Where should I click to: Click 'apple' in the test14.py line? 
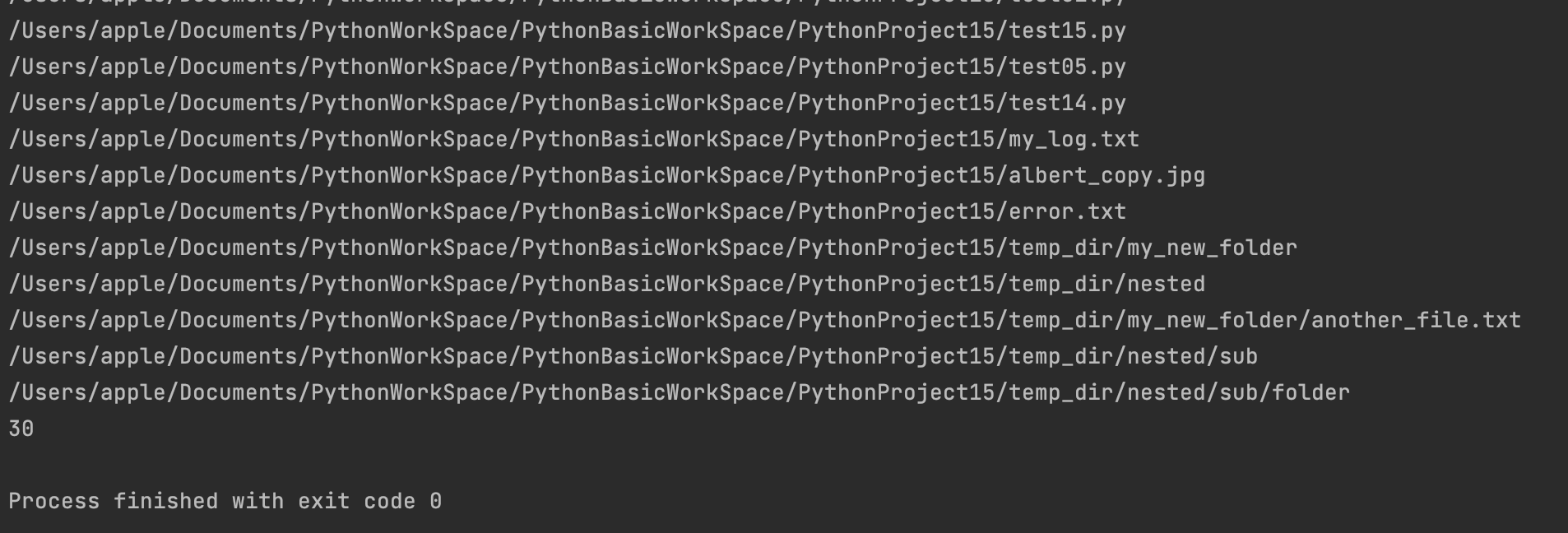(x=133, y=103)
